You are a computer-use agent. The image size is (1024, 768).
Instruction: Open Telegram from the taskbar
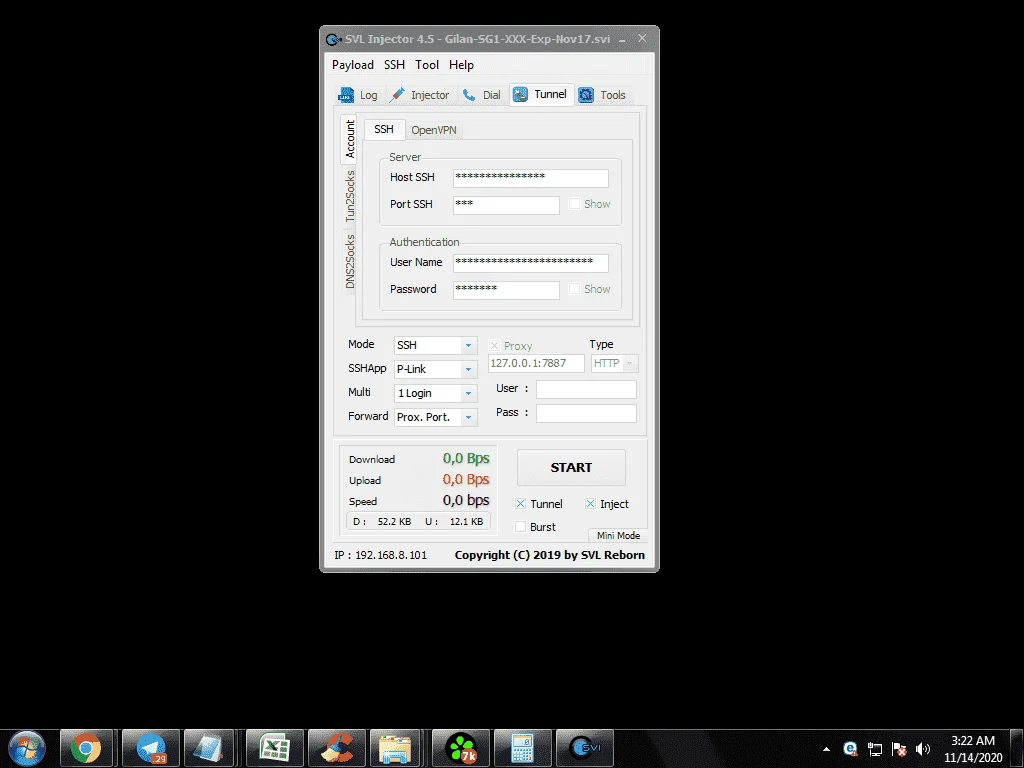151,748
